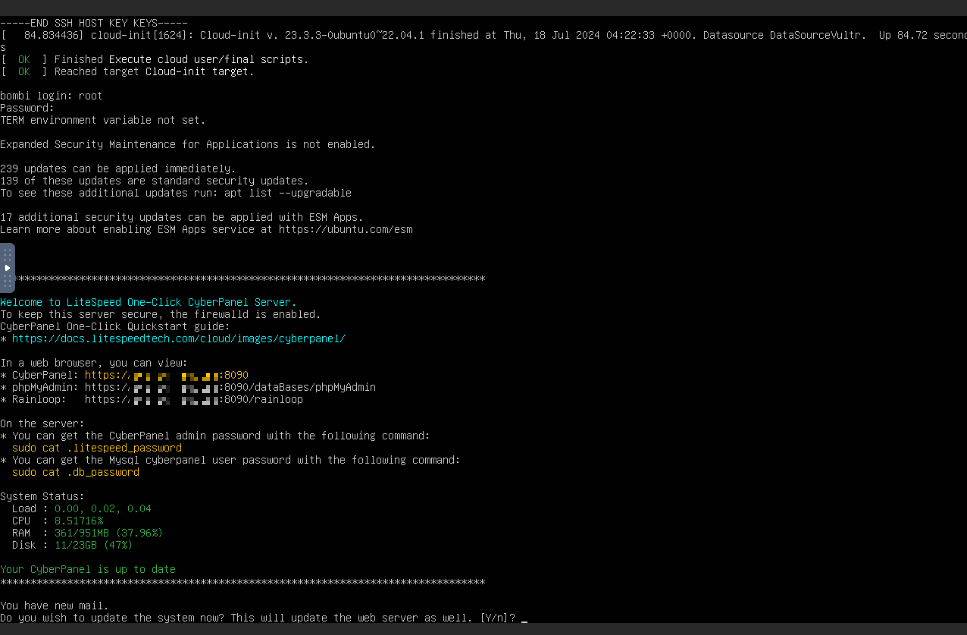
Task: Click '-----END SSH HOST KEY KEYS-----' line
Action: pos(94,23)
